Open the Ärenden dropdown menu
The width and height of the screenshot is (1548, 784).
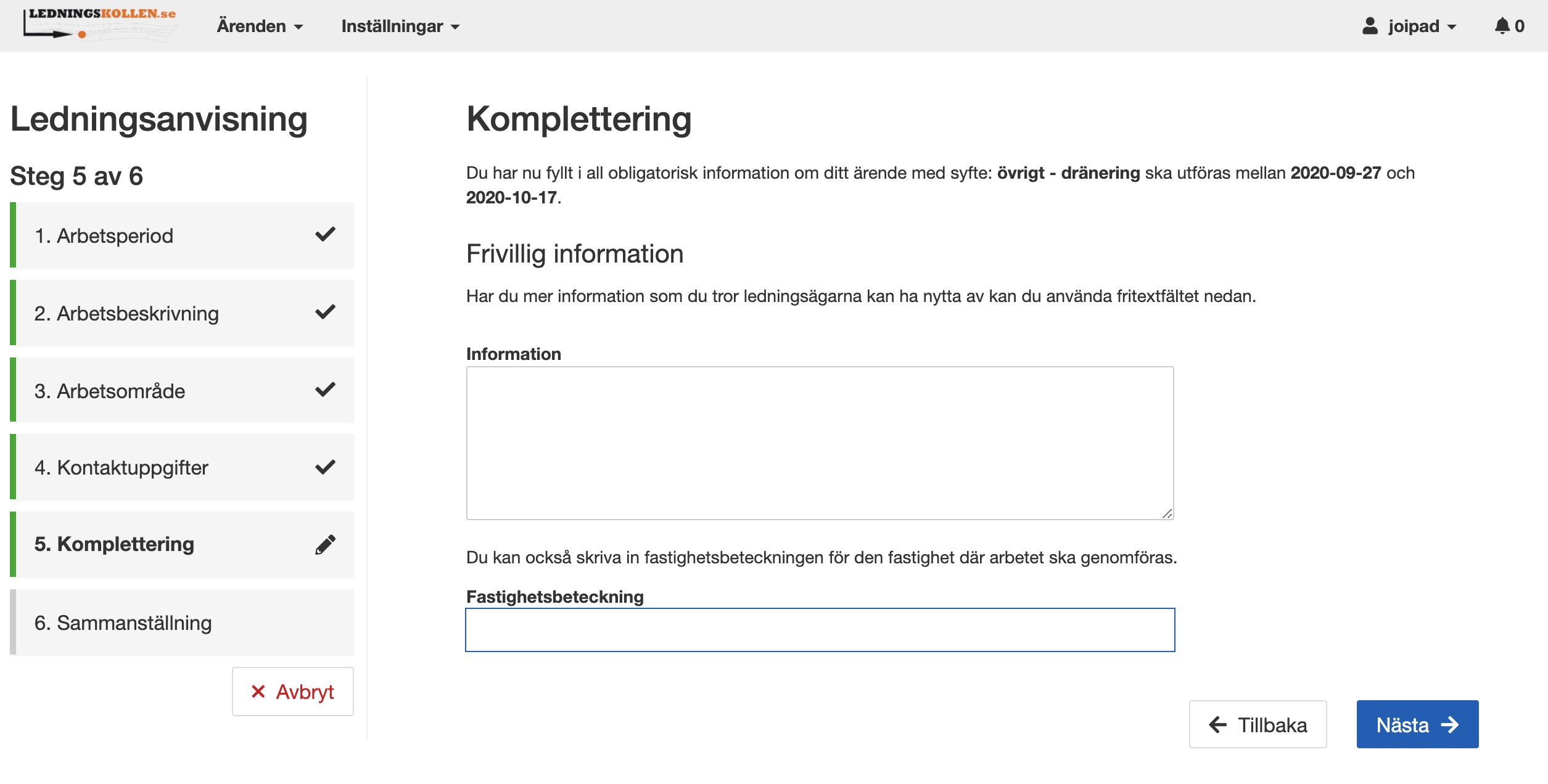pos(258,25)
